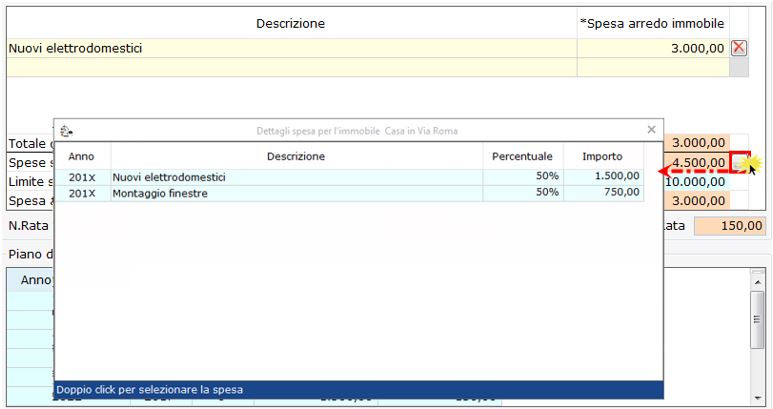Select the Nuovi elettrodomestici description cell in top table
The image size is (773, 409).
(x=292, y=48)
